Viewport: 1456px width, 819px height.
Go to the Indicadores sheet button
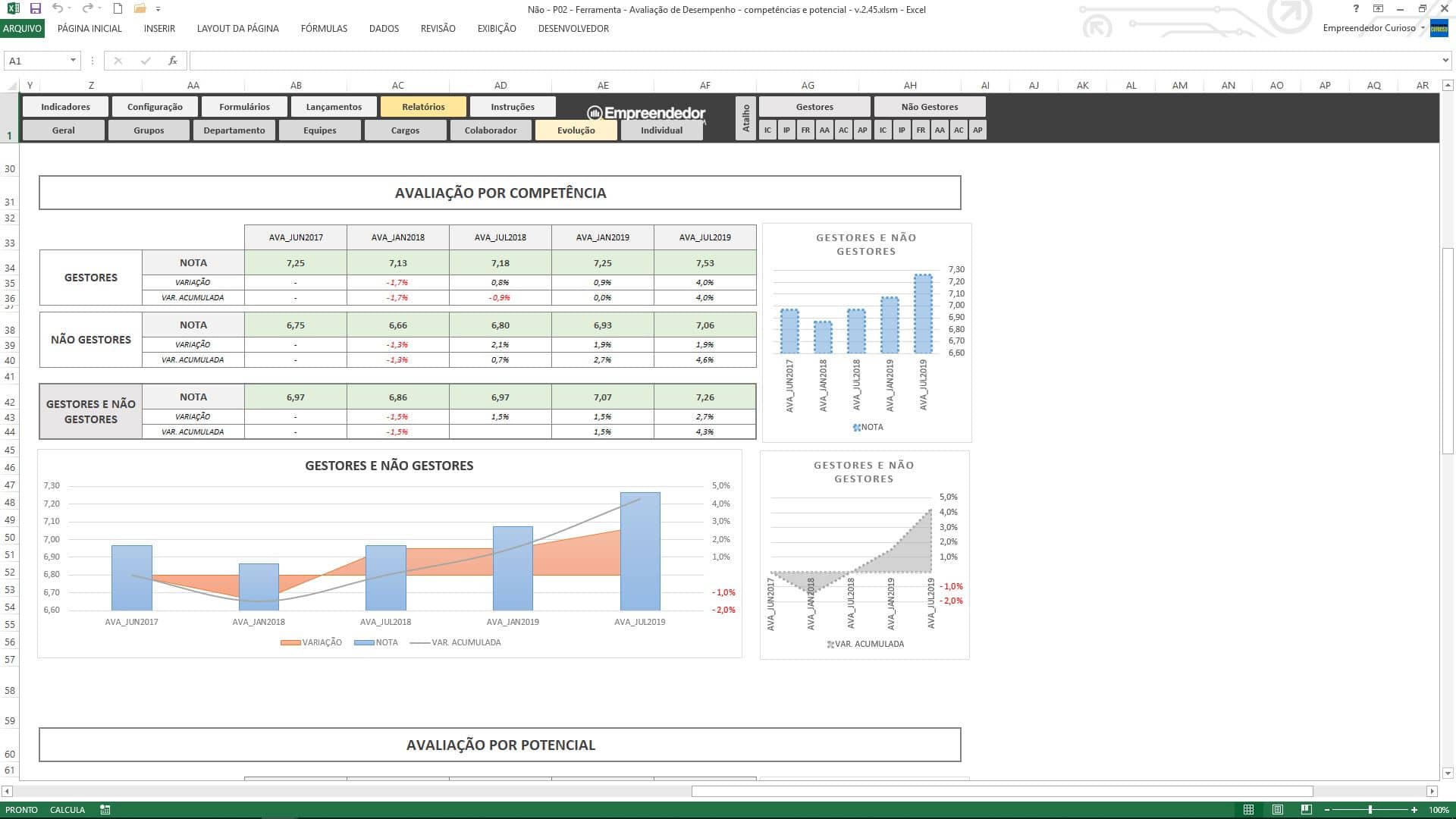65,107
